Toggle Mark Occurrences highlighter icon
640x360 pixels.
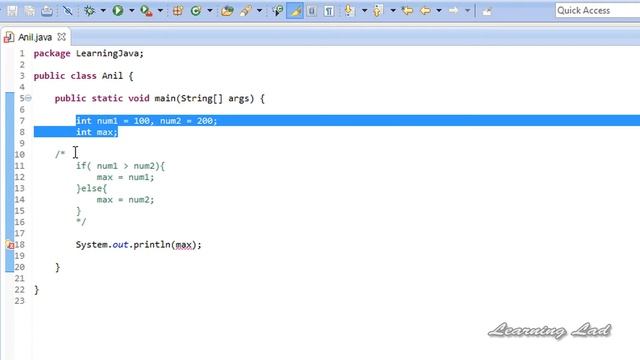pyautogui.click(x=295, y=11)
